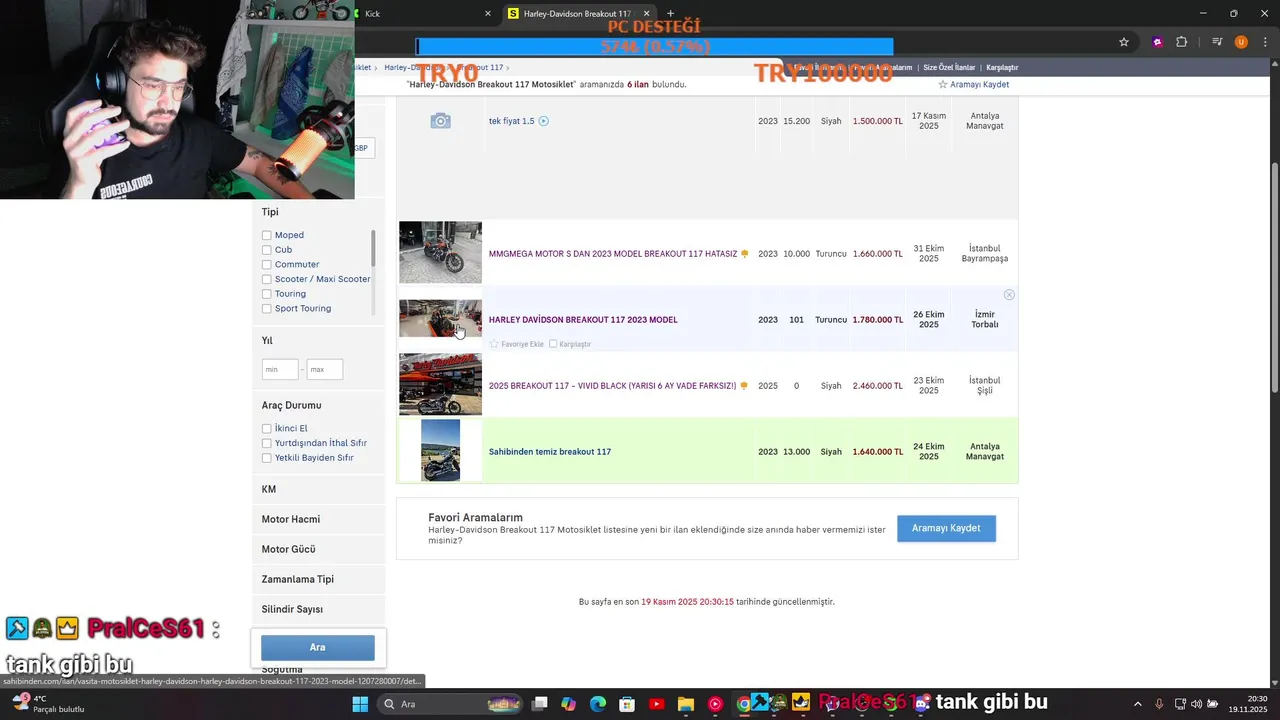The height and width of the screenshot is (720, 1280).
Task: Select the Harley-Davidson Breakout 117 browser tab
Action: pos(580,14)
